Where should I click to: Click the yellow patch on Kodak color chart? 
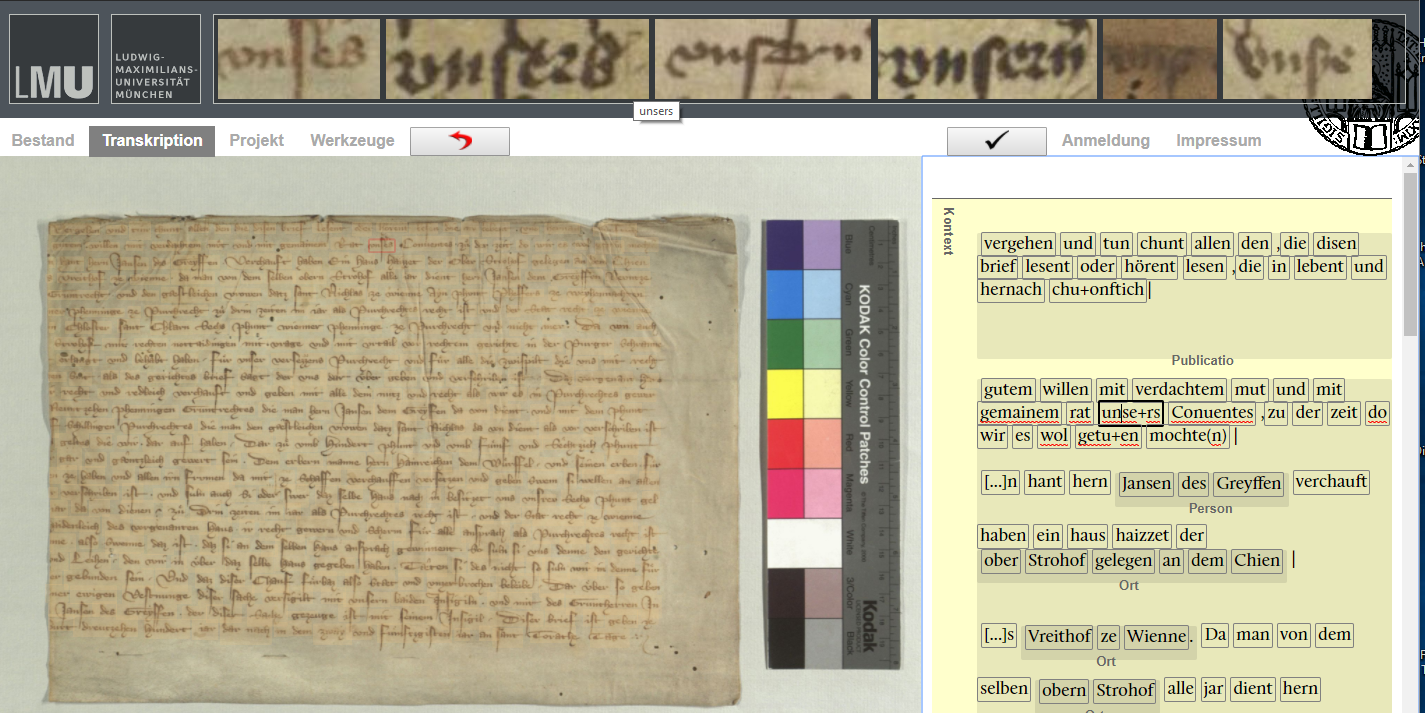pos(783,394)
